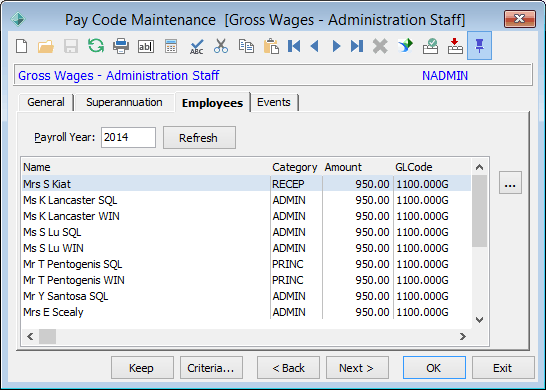Click the horizontal scroll left arrow
The height and width of the screenshot is (390, 546).
point(30,336)
